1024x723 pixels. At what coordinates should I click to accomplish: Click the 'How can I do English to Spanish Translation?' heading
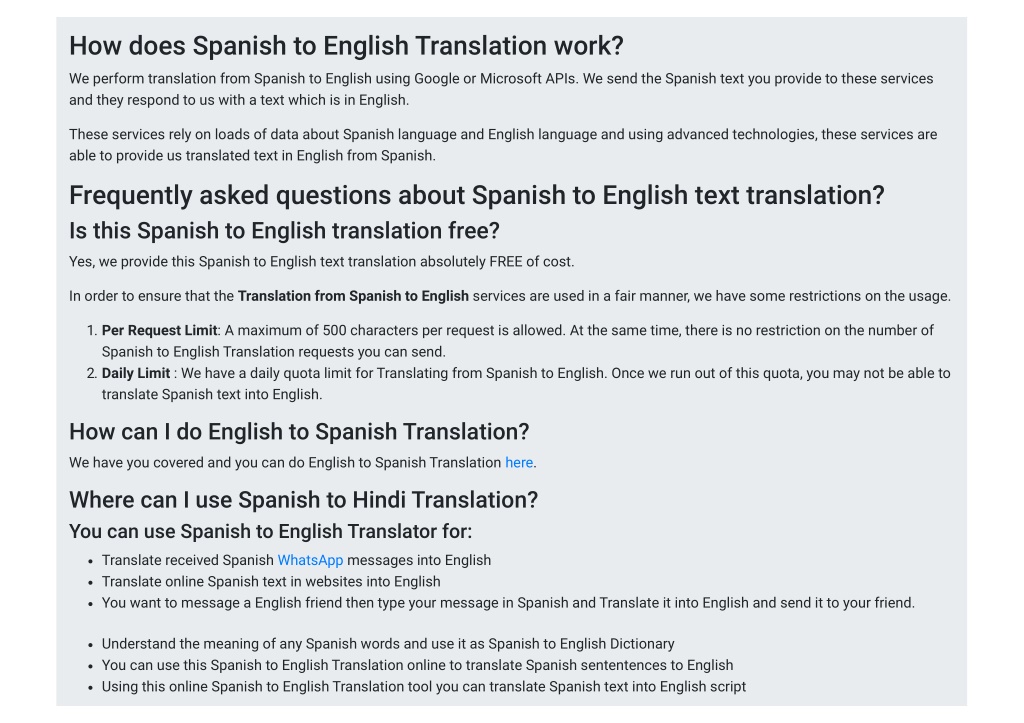(299, 432)
